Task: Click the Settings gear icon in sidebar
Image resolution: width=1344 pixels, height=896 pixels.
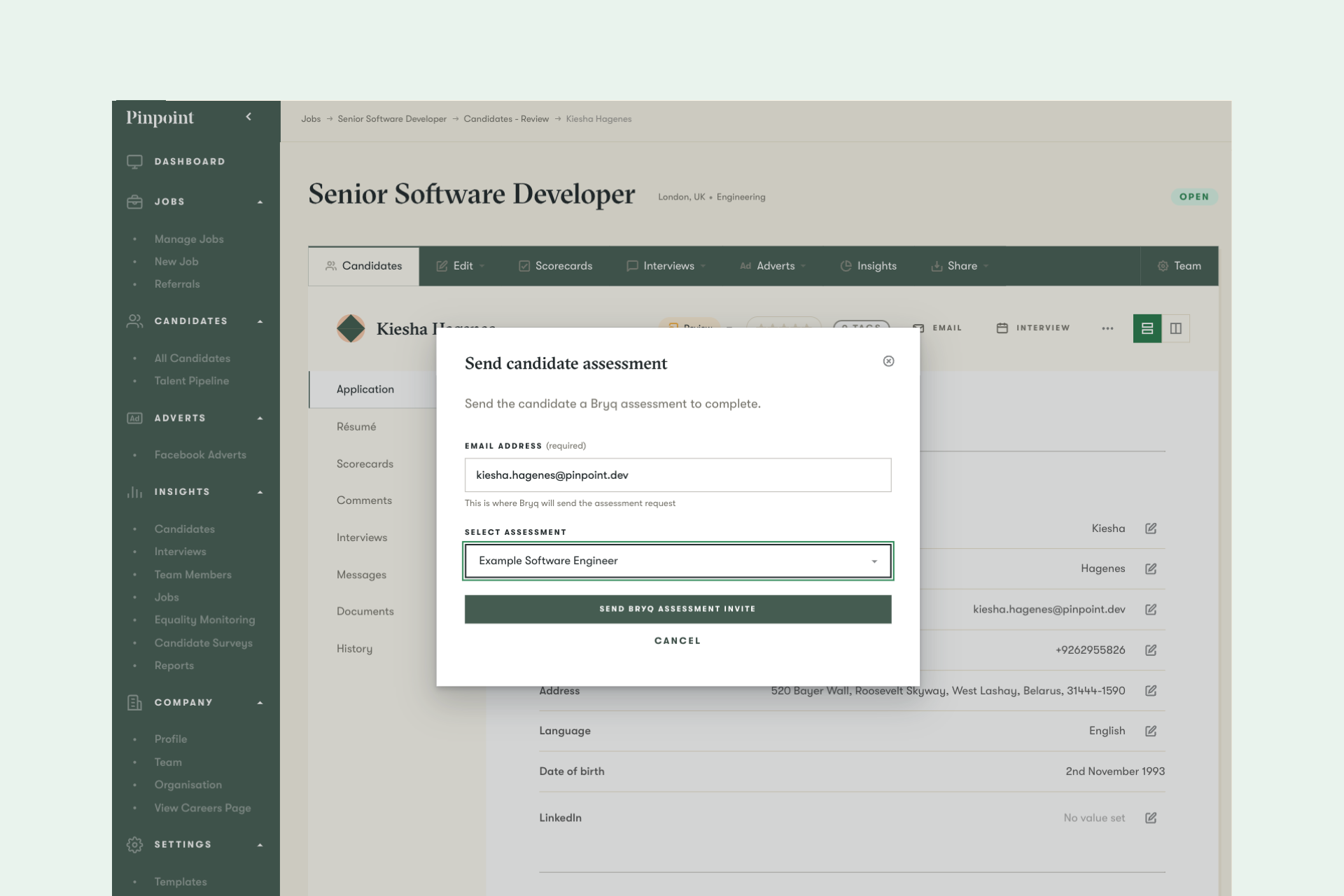Action: point(134,845)
